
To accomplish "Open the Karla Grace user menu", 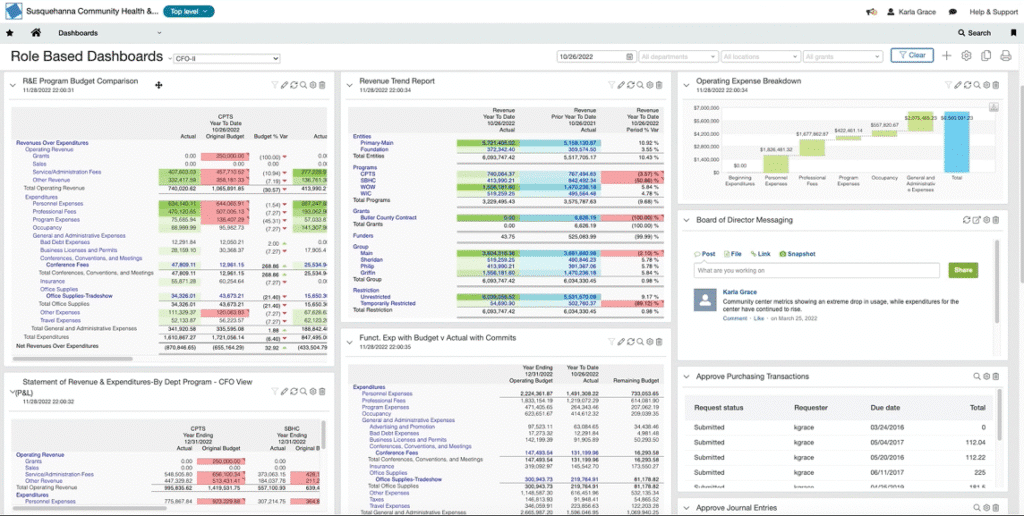I will point(911,12).
